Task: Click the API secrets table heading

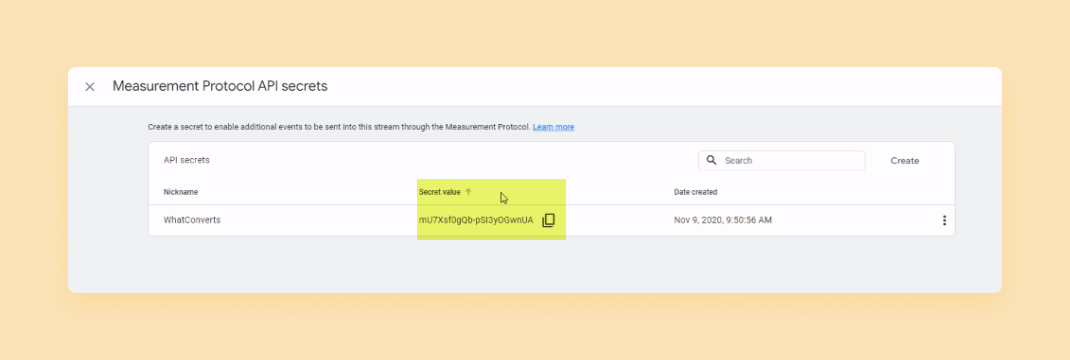Action: [x=186, y=160]
